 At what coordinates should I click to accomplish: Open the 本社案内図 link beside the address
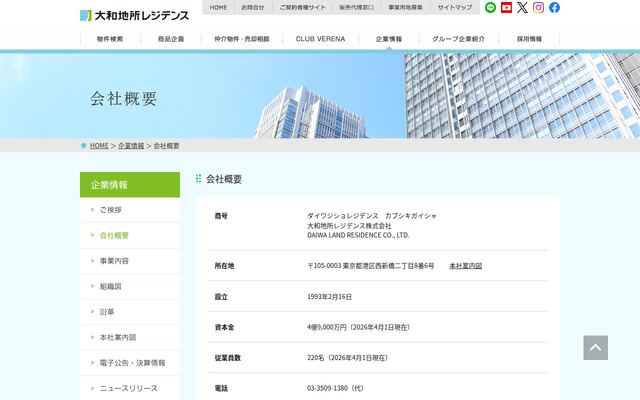coord(465,266)
